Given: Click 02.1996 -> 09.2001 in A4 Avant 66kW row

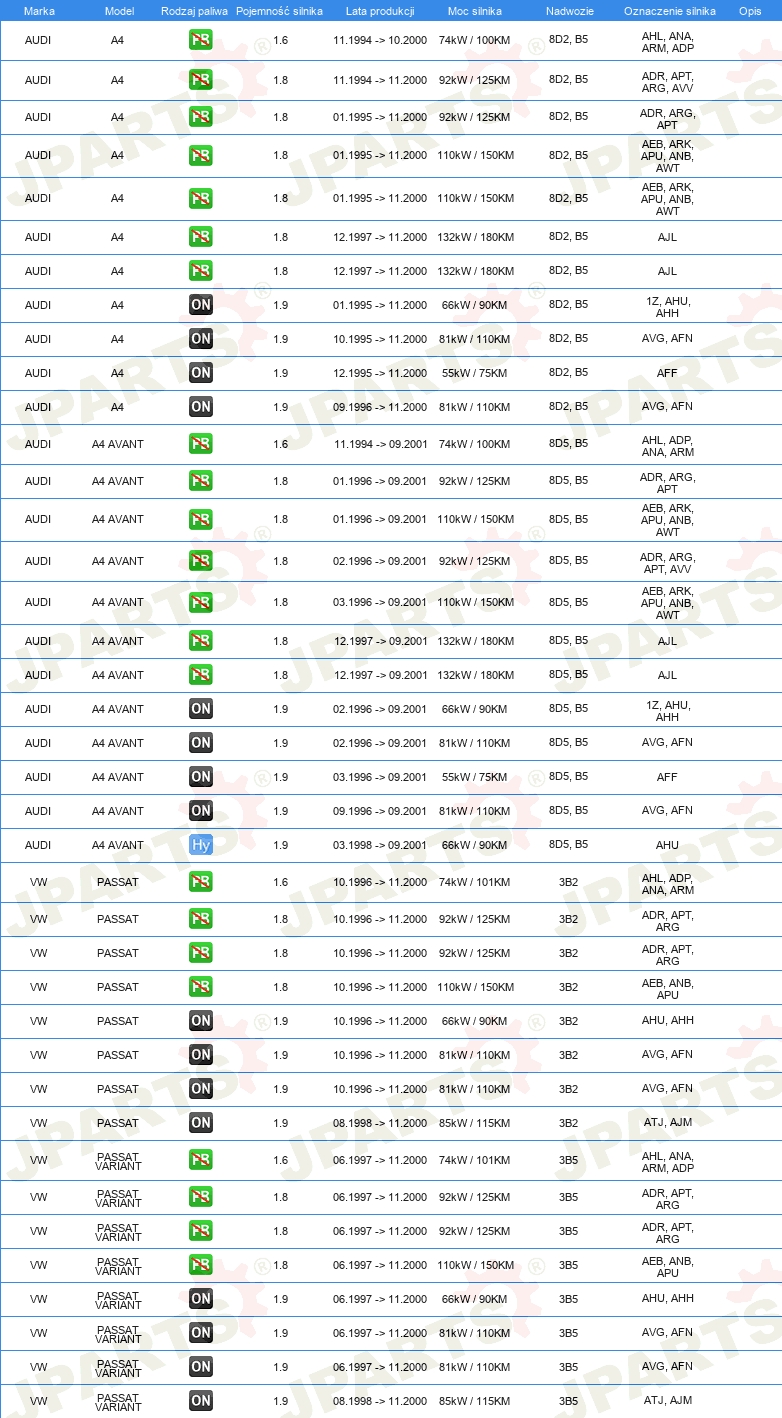Looking at the screenshot, I should (380, 709).
